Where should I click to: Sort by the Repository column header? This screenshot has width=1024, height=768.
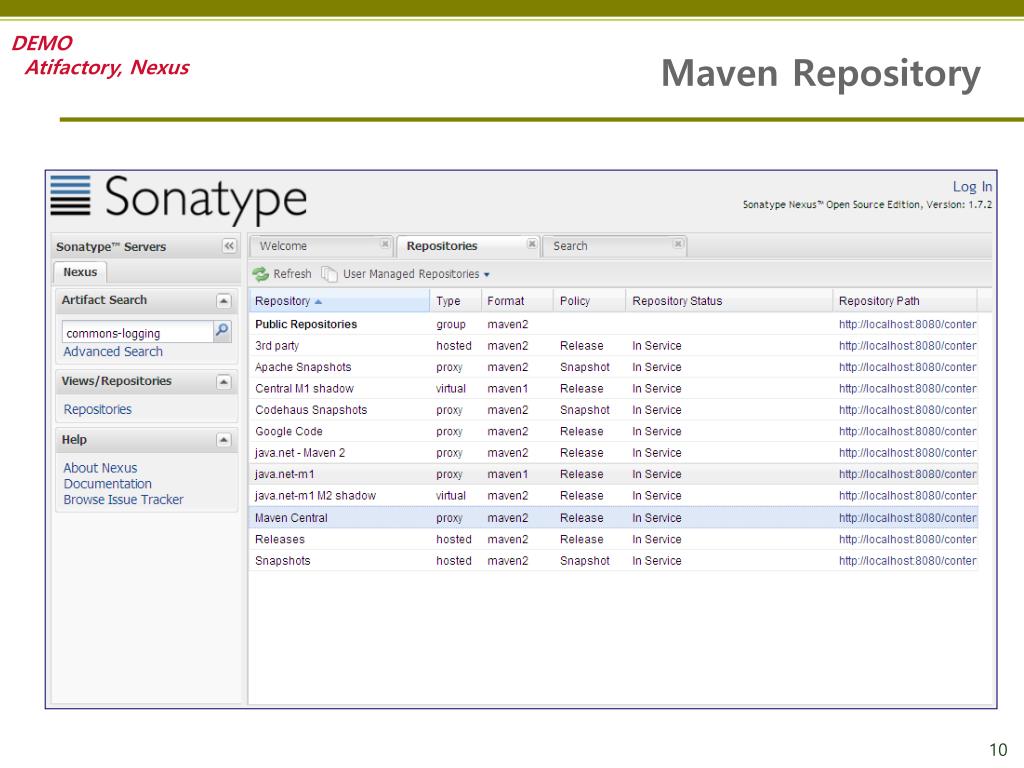click(339, 301)
